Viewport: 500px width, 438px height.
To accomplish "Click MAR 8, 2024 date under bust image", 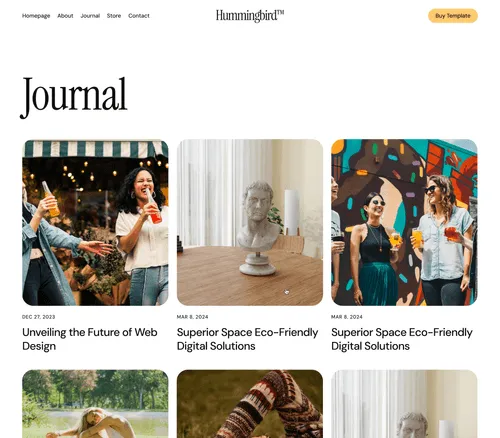I will coord(192,317).
